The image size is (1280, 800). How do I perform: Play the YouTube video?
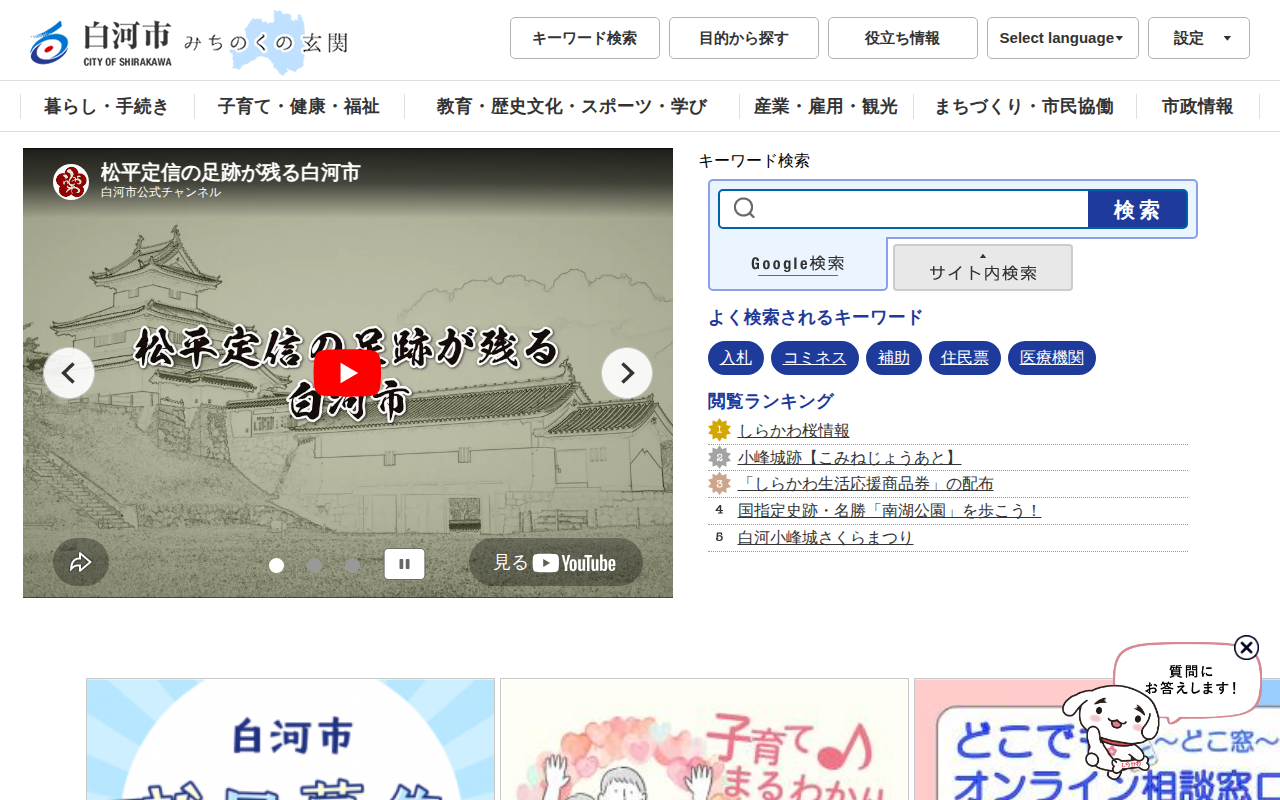347,373
